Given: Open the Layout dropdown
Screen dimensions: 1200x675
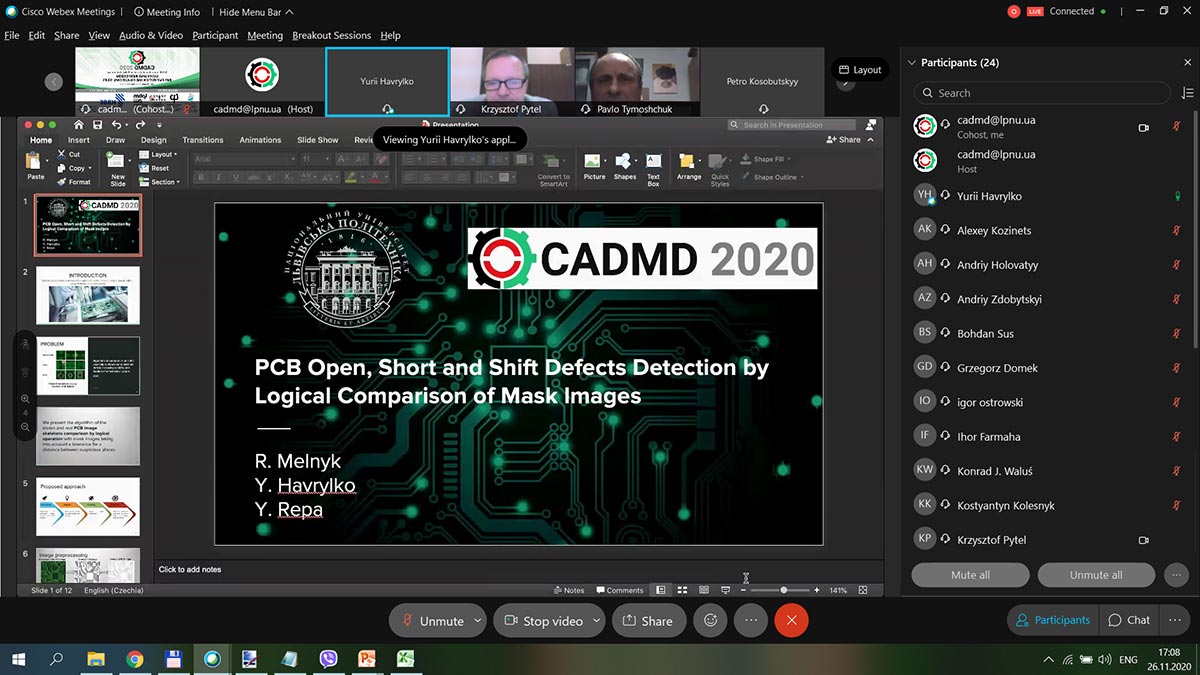Looking at the screenshot, I should (160, 155).
